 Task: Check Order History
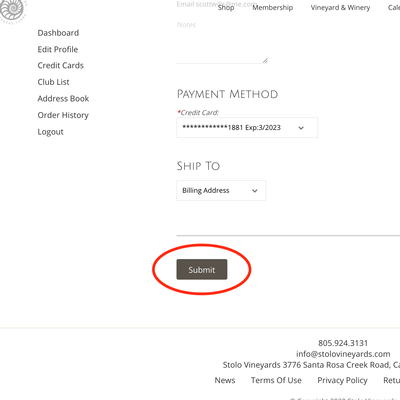[63, 115]
